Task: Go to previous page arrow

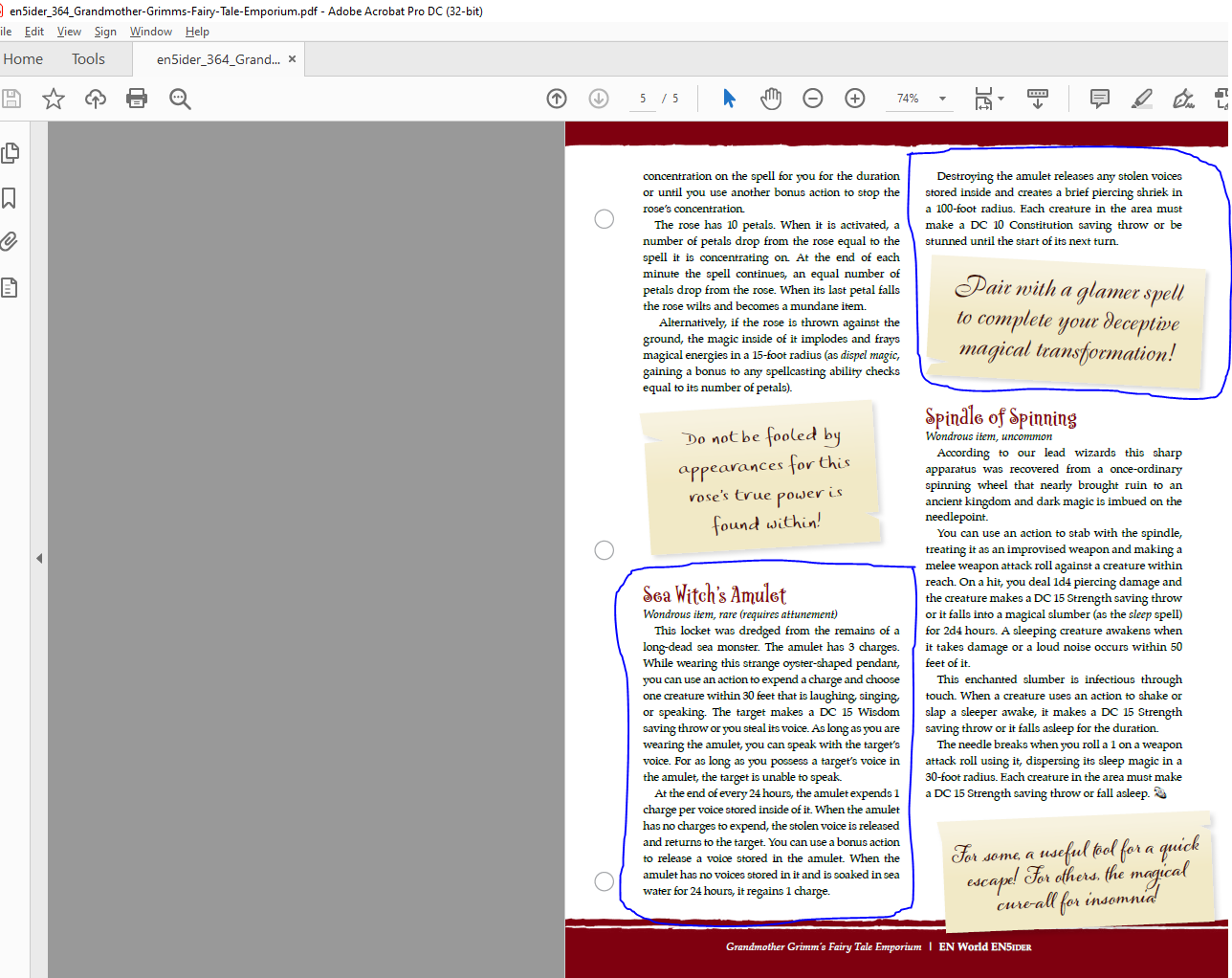Action: click(557, 99)
